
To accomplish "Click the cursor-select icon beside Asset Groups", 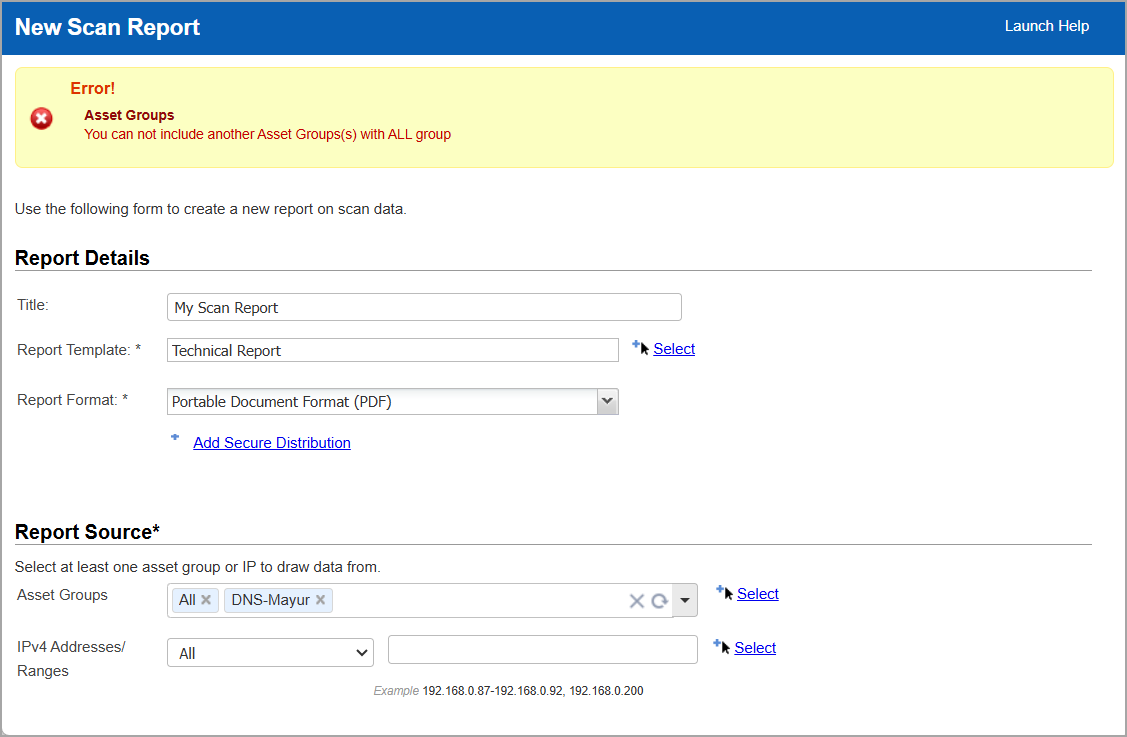I will (723, 592).
